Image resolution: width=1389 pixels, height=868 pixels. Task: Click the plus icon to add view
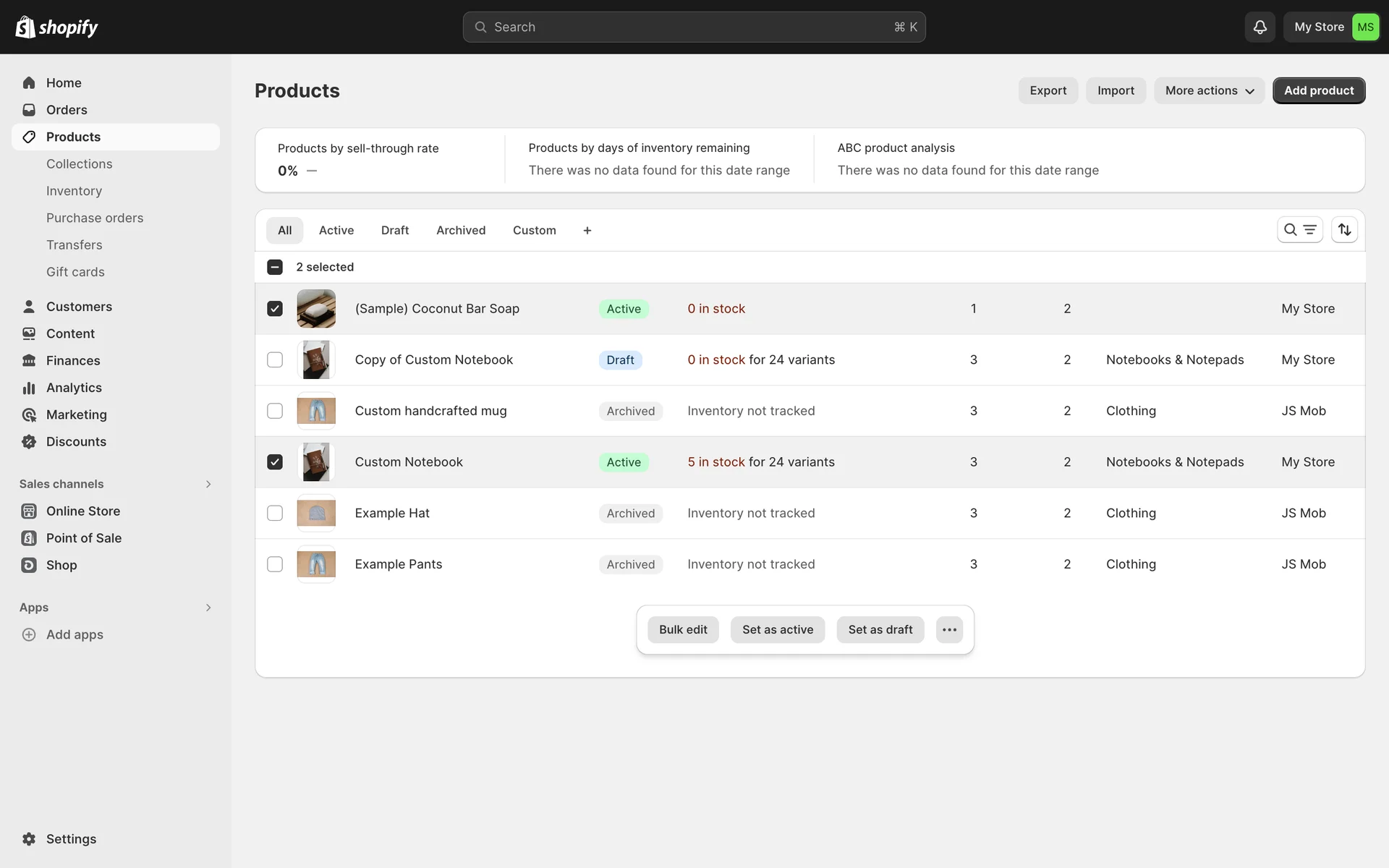tap(587, 231)
